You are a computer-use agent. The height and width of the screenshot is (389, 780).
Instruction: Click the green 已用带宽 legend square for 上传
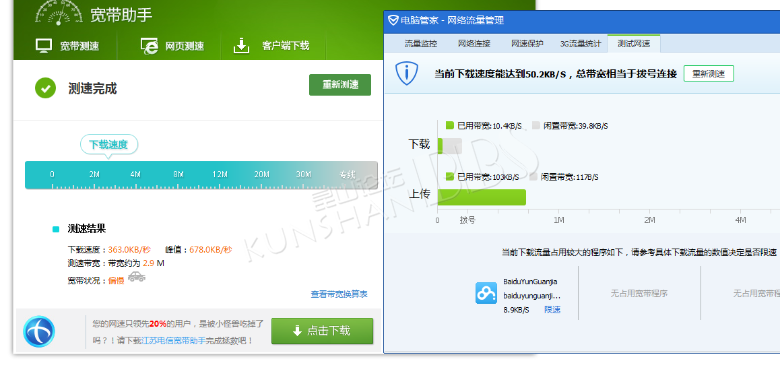coord(450,177)
